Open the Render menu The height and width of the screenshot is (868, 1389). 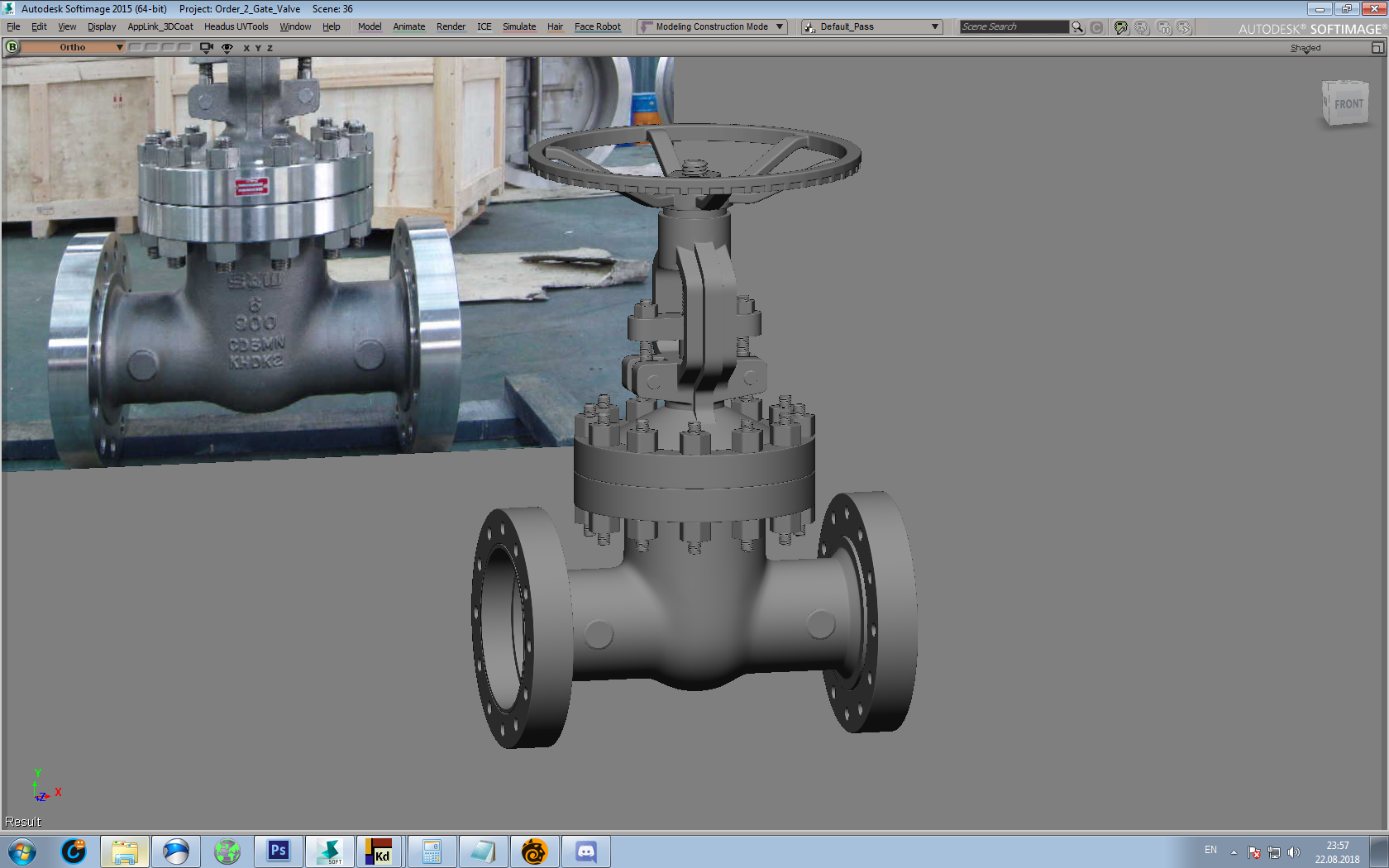pos(451,27)
